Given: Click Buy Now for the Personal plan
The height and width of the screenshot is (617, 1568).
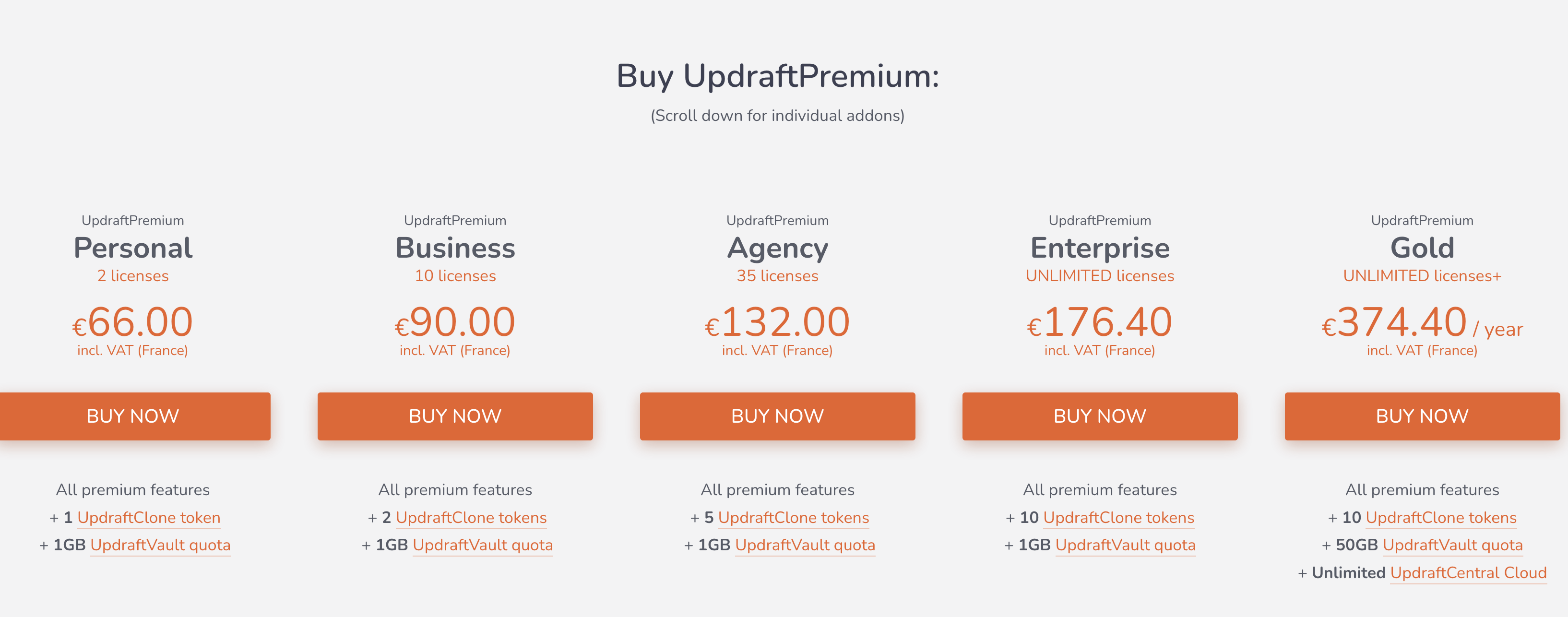Looking at the screenshot, I should point(134,415).
